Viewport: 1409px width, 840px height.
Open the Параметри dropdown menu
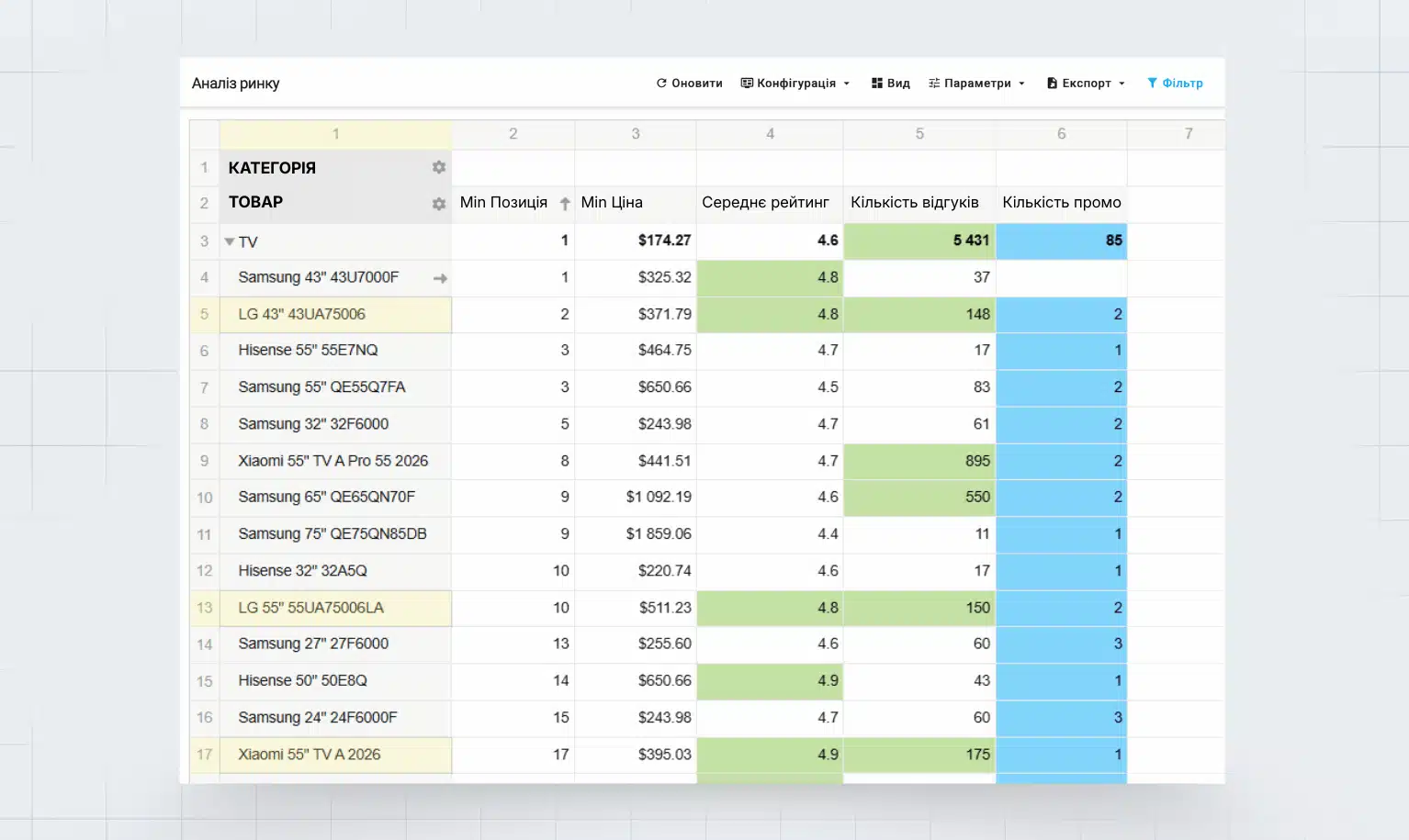(x=976, y=84)
